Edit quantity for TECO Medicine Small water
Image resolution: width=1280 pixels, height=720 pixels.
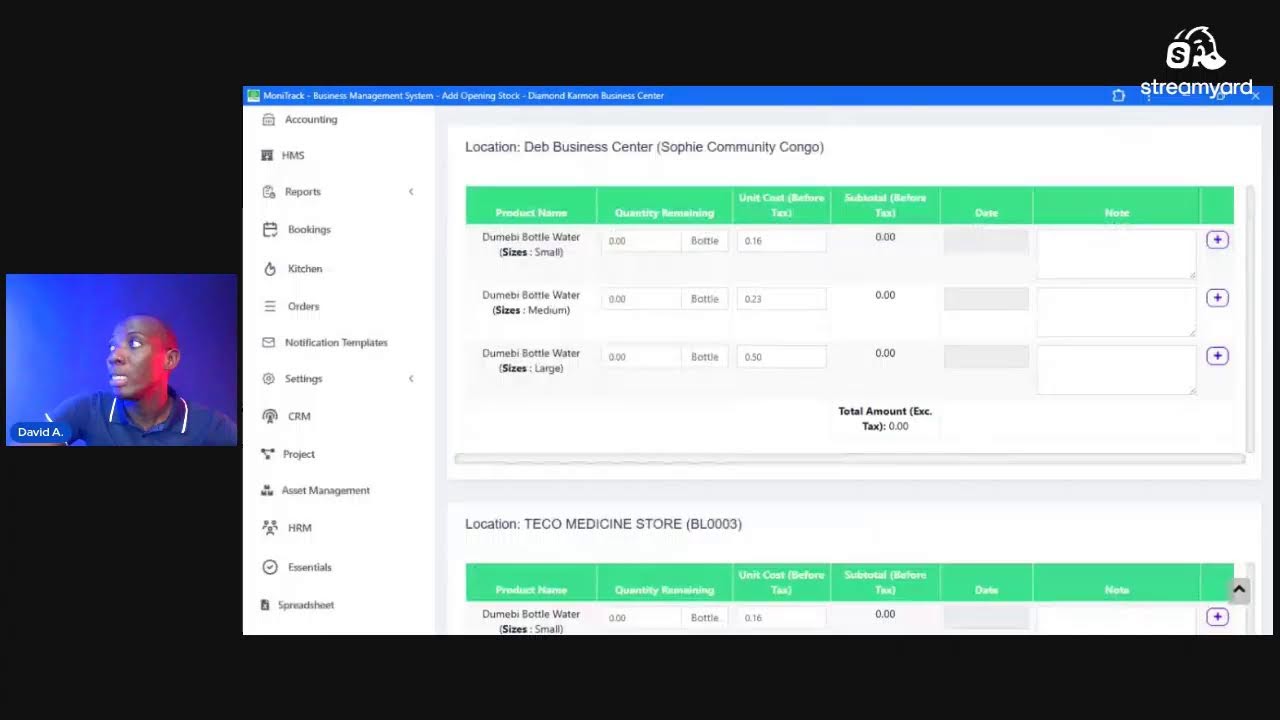(641, 618)
